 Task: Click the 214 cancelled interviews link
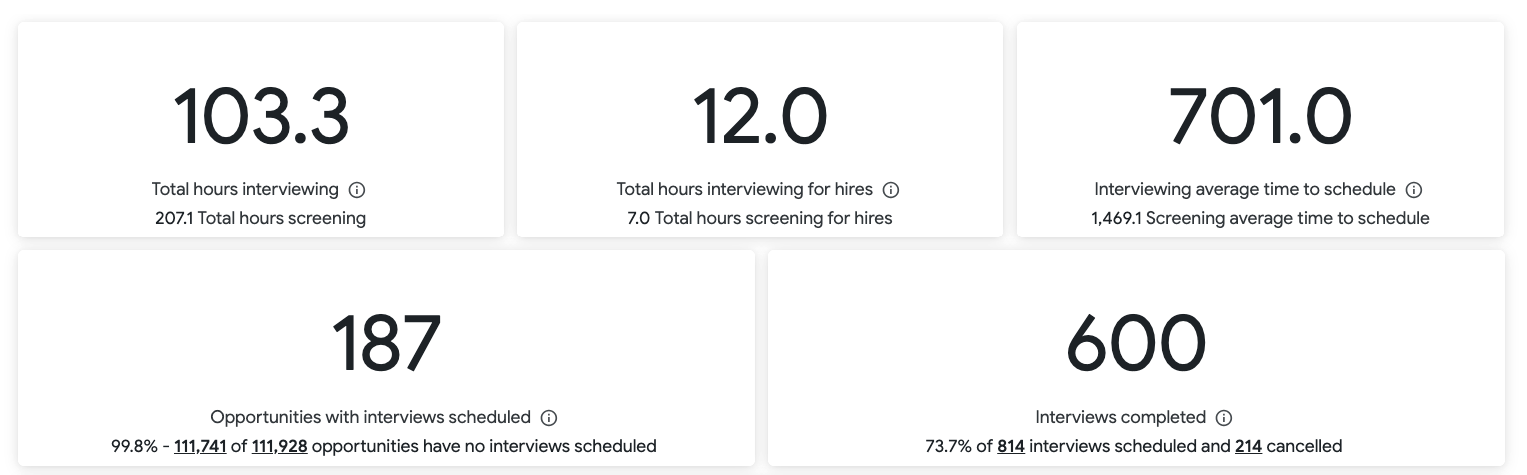pyautogui.click(x=1248, y=446)
